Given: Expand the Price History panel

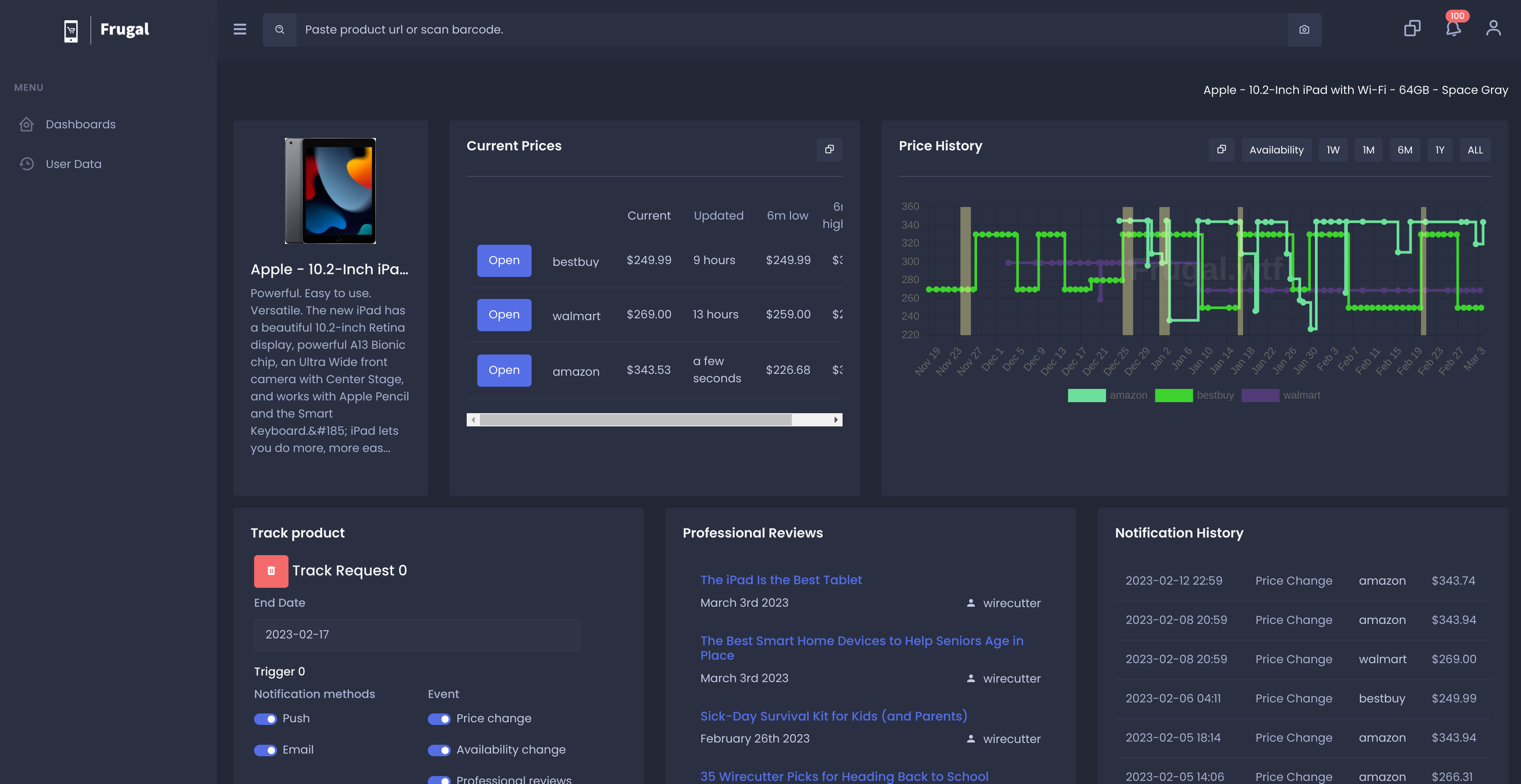Looking at the screenshot, I should click(1221, 149).
